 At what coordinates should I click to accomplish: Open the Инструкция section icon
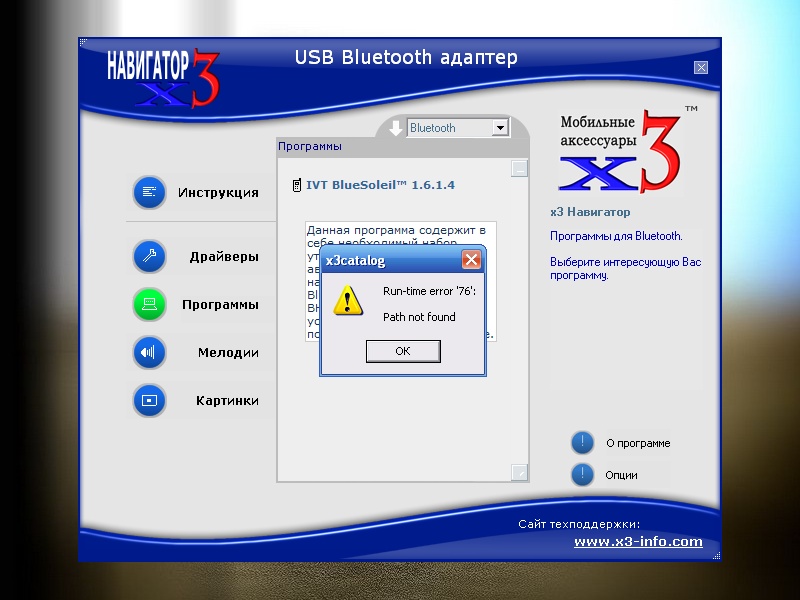pos(149,192)
